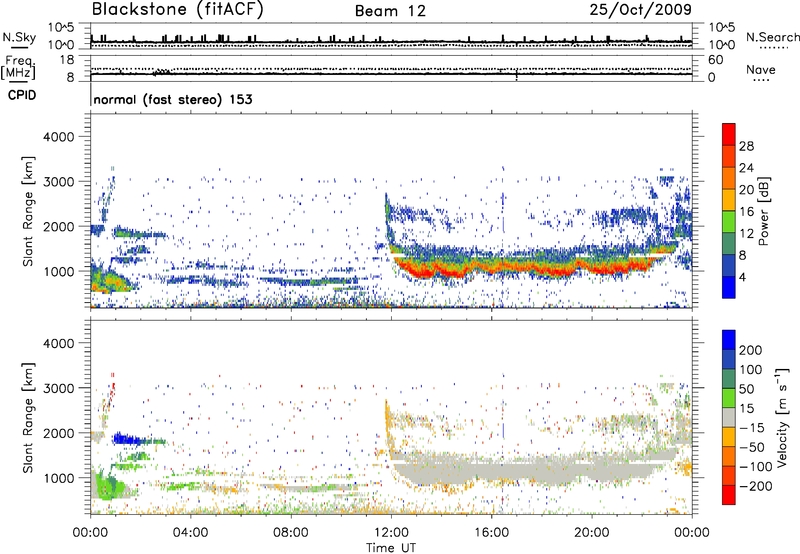This screenshot has height=554, width=800.
Task: Click the "10^5" tick beside the N.Sky label
Action: click(61, 27)
